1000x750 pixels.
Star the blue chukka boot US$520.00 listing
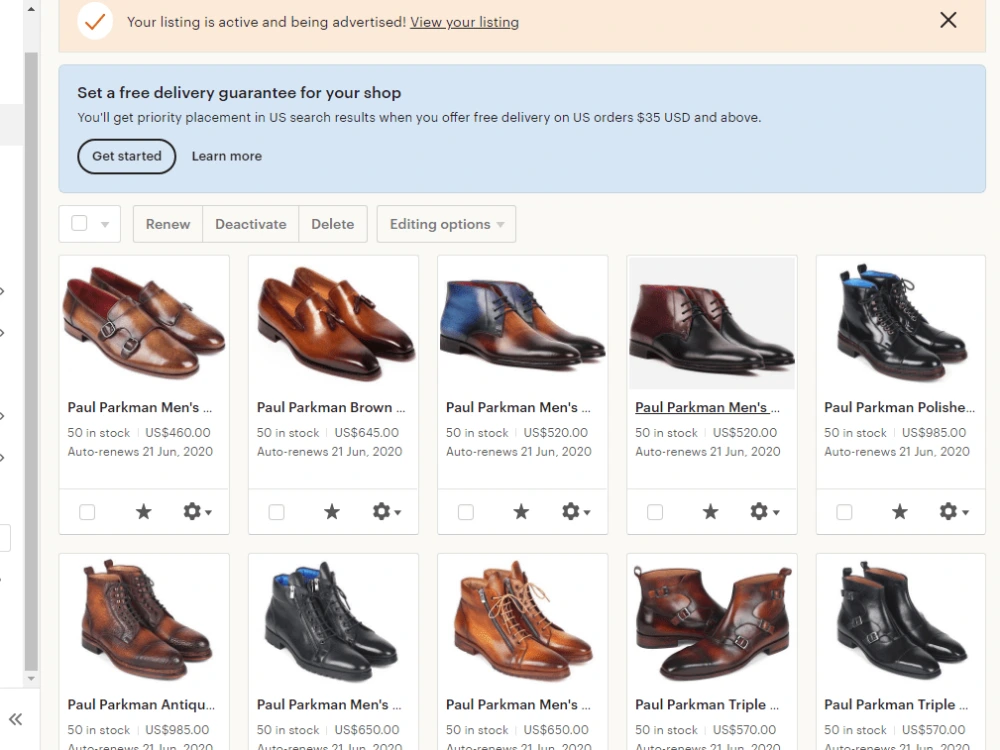point(521,511)
